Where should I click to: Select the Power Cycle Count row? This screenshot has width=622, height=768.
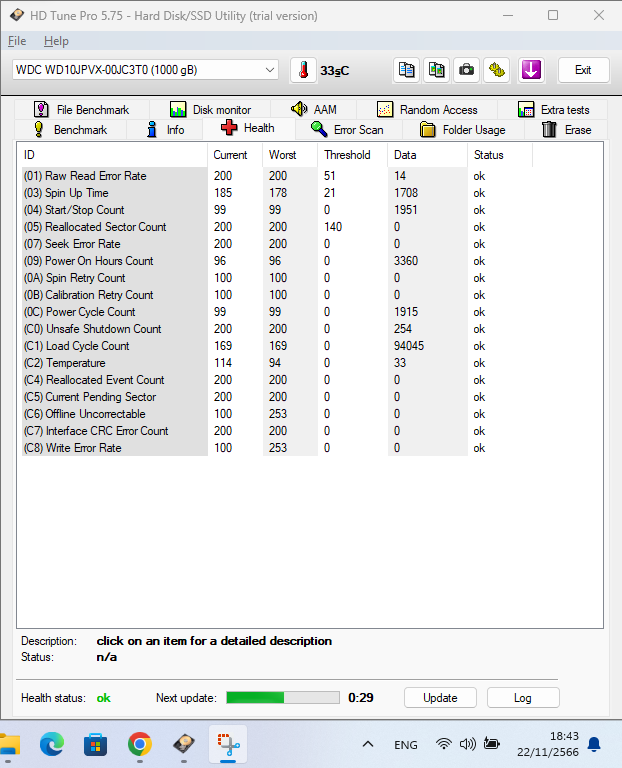(x=277, y=312)
